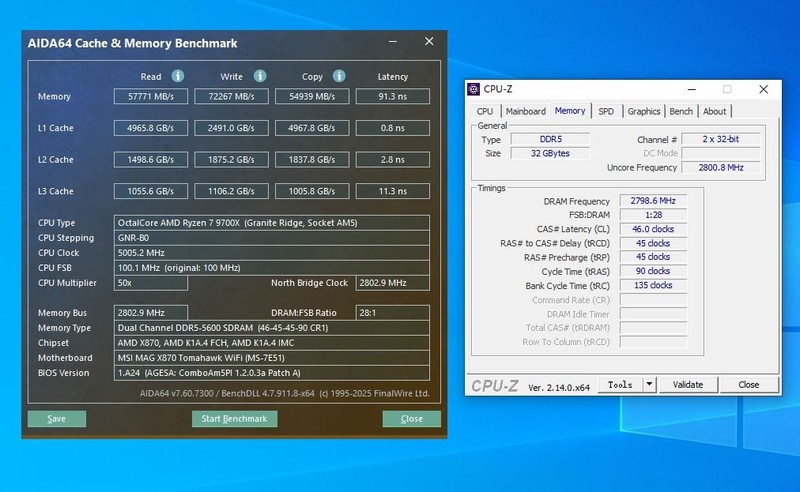The width and height of the screenshot is (800, 492).
Task: Click the Read info icon in AIDA64
Action: click(178, 76)
